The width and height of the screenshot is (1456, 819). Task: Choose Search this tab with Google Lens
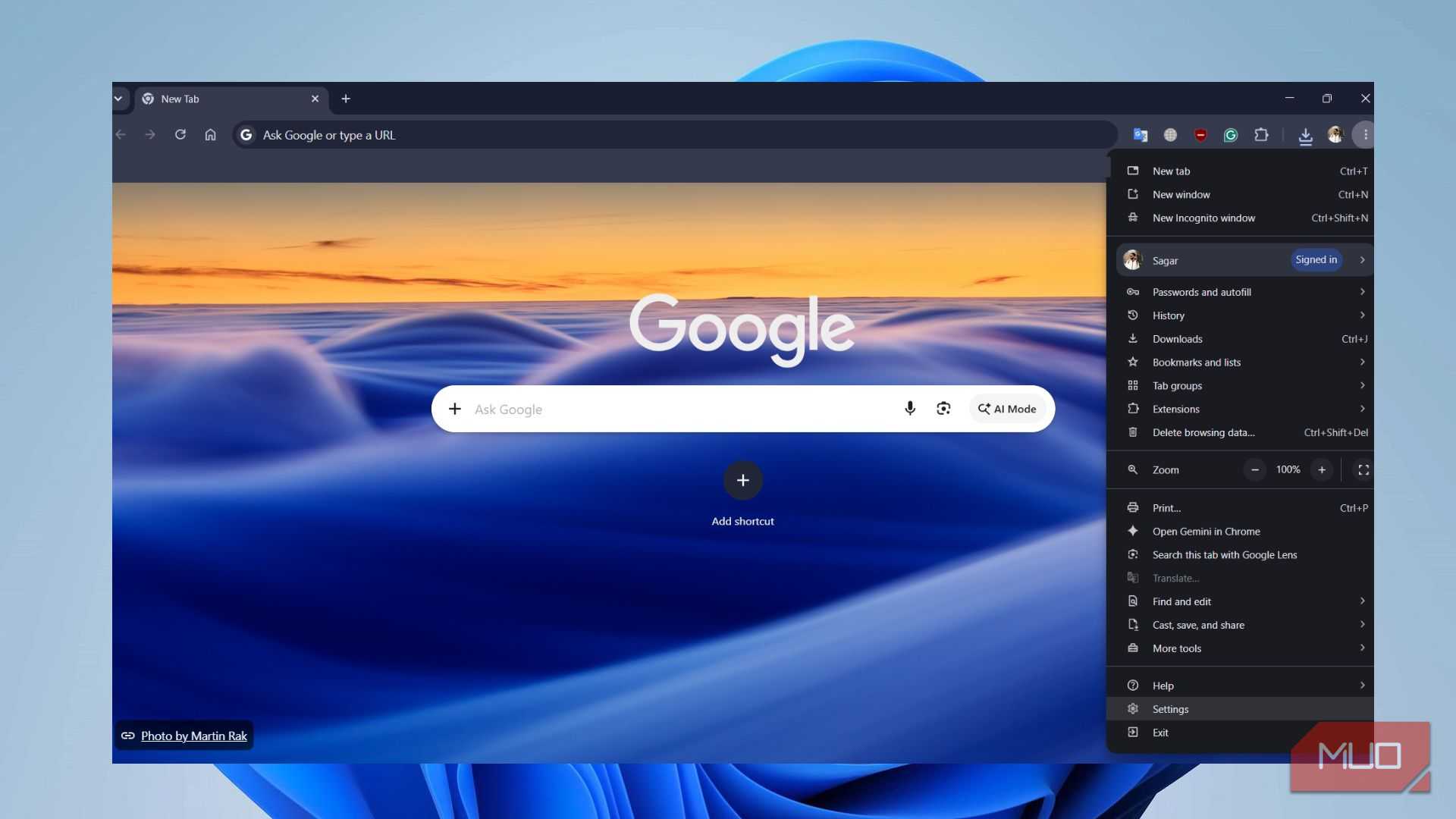(1240, 555)
